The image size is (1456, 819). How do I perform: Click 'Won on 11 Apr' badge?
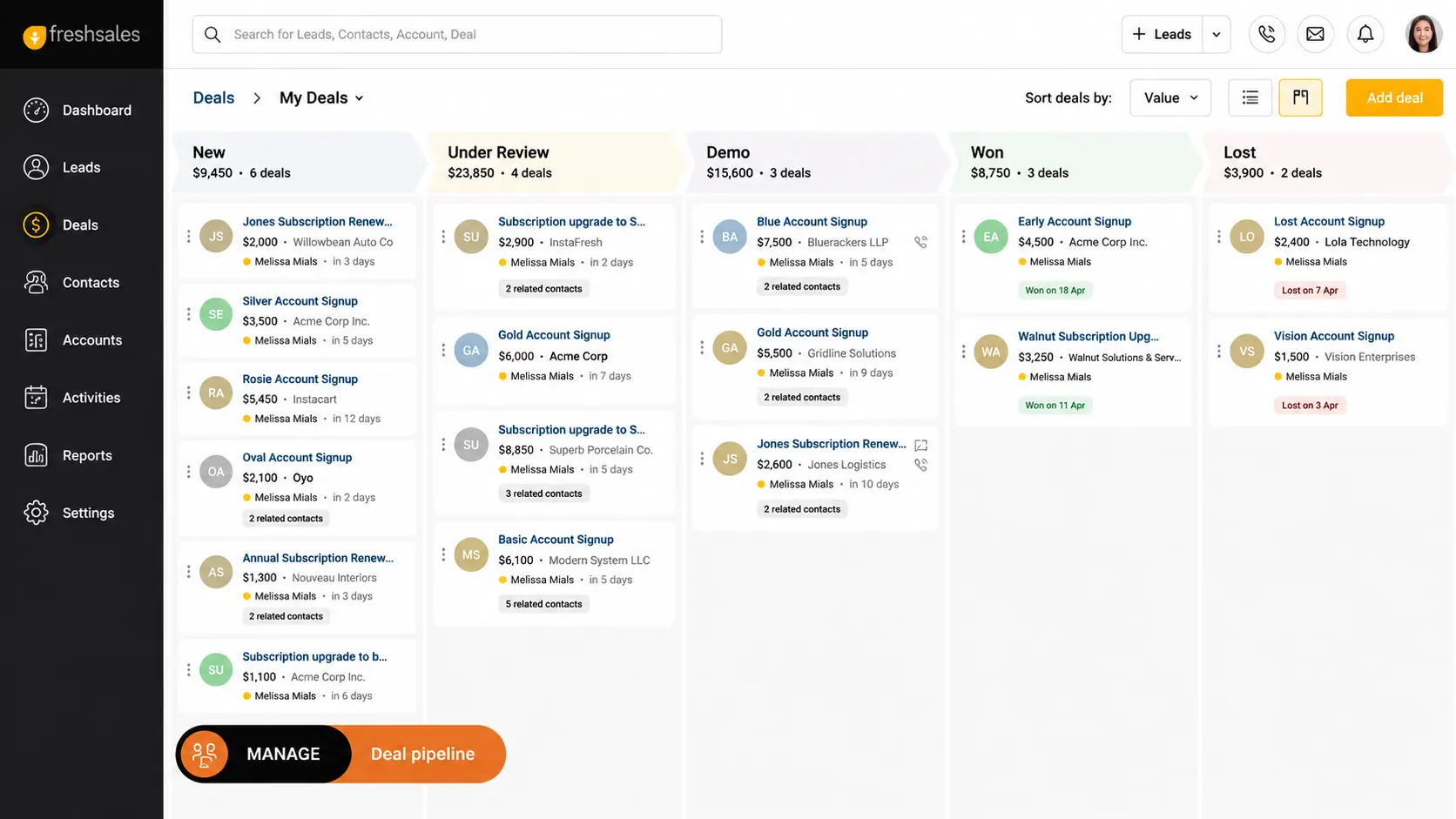pyautogui.click(x=1055, y=406)
